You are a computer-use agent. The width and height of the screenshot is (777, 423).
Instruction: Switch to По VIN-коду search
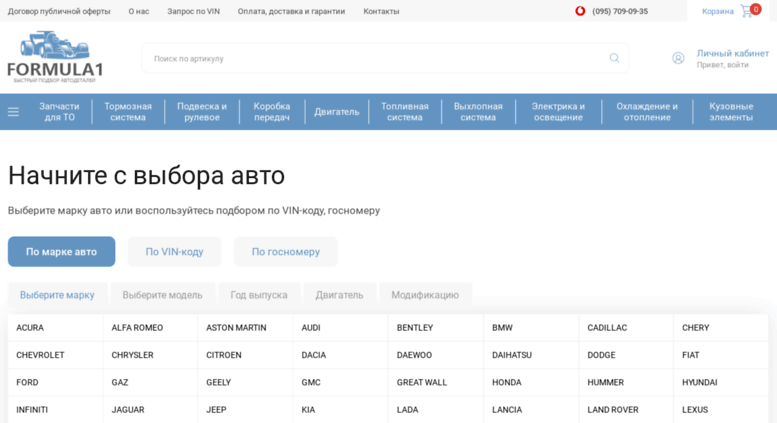click(174, 252)
